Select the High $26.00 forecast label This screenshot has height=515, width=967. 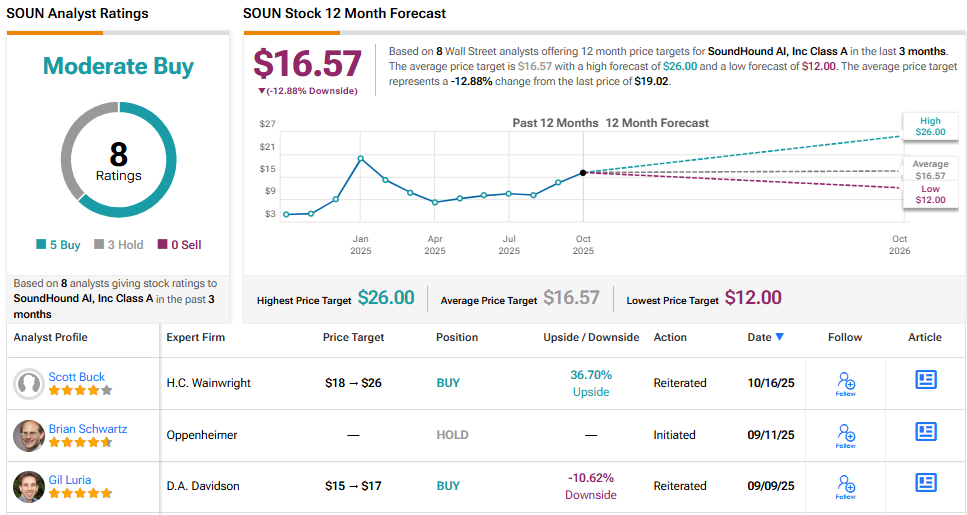[930, 125]
